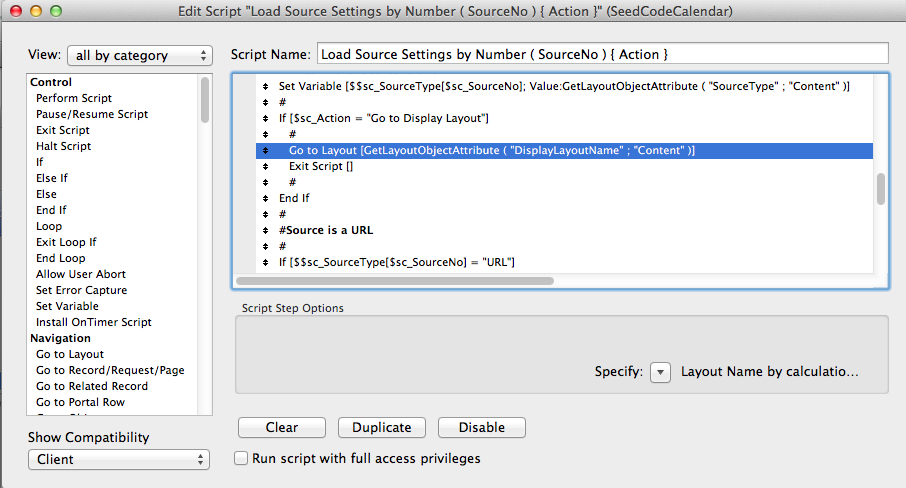Open the Show Compatibility Client dropdown
Screen dimensions: 906x488
[118, 460]
